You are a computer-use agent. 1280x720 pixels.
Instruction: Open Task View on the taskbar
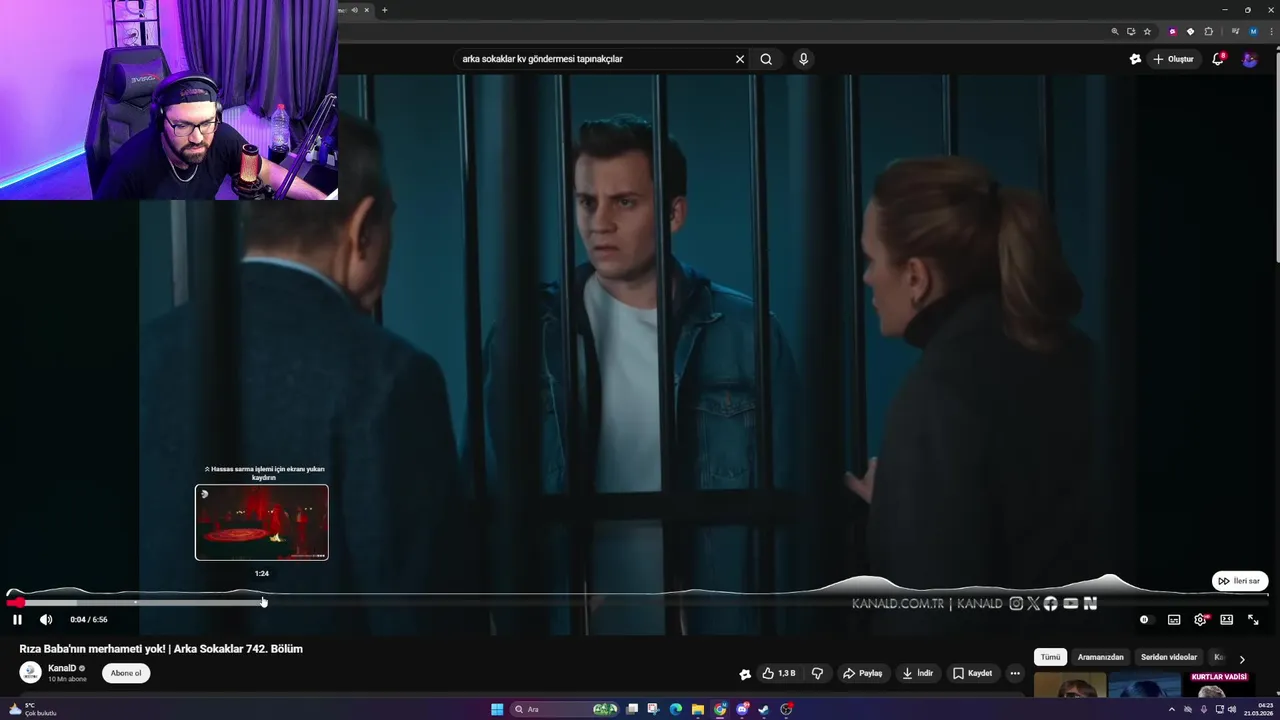(x=632, y=709)
